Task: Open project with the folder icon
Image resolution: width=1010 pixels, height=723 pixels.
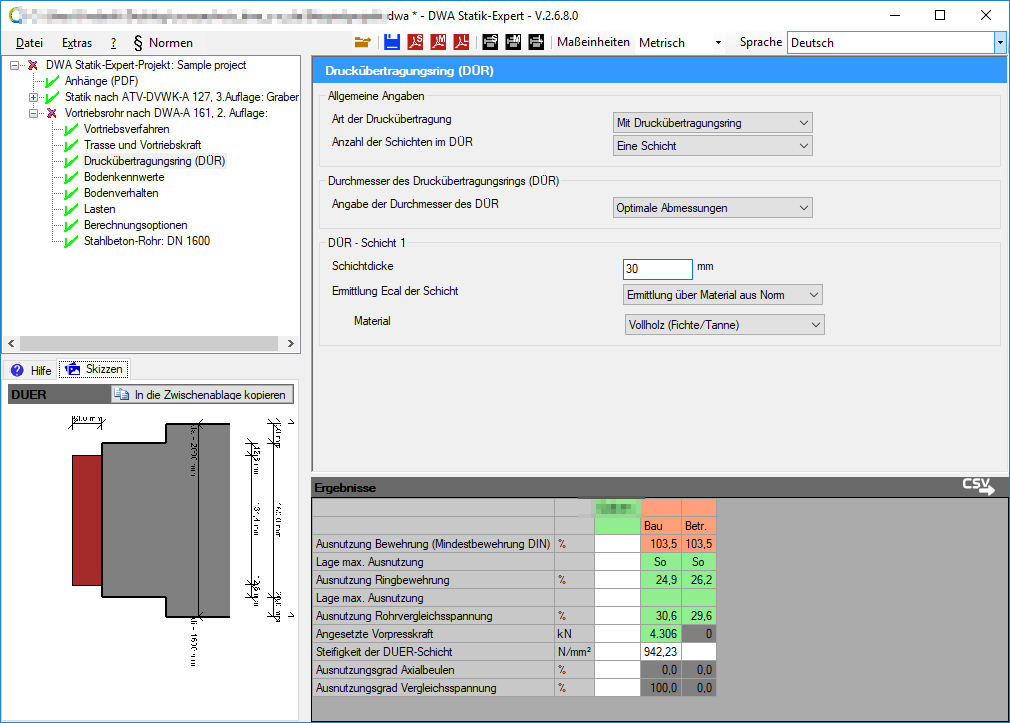Action: pyautogui.click(x=362, y=42)
